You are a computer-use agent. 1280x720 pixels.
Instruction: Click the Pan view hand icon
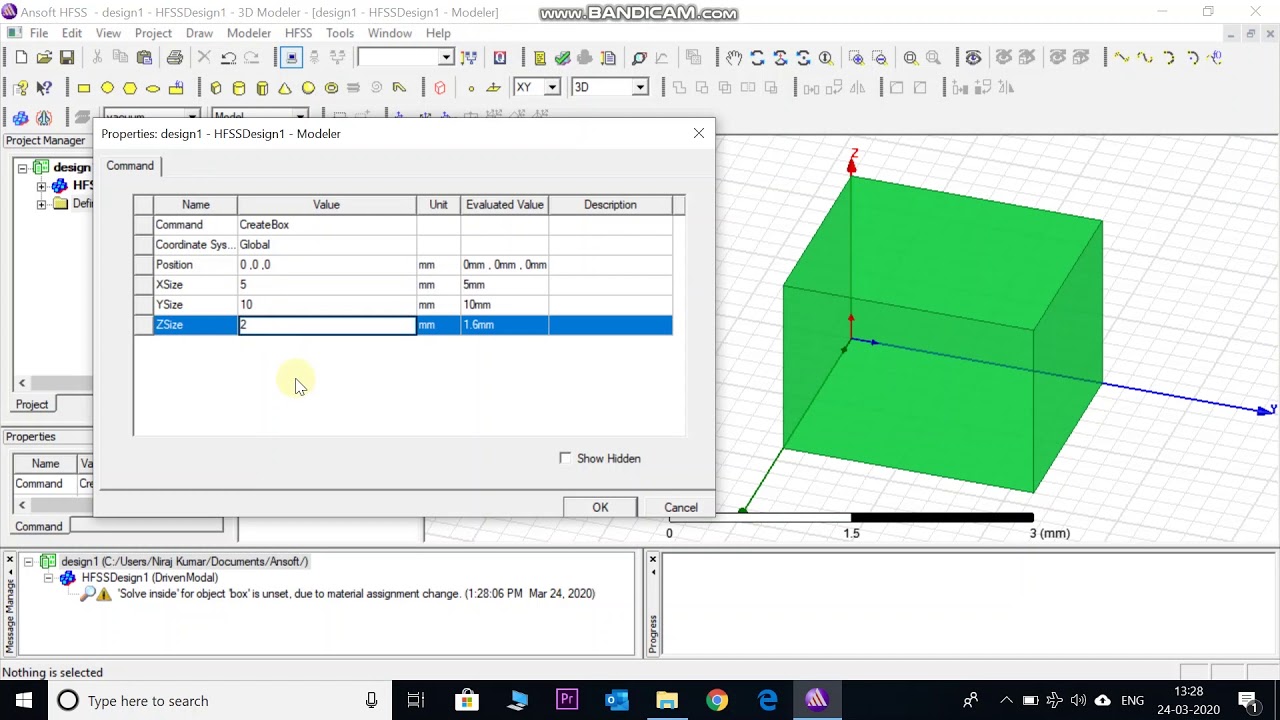[734, 58]
